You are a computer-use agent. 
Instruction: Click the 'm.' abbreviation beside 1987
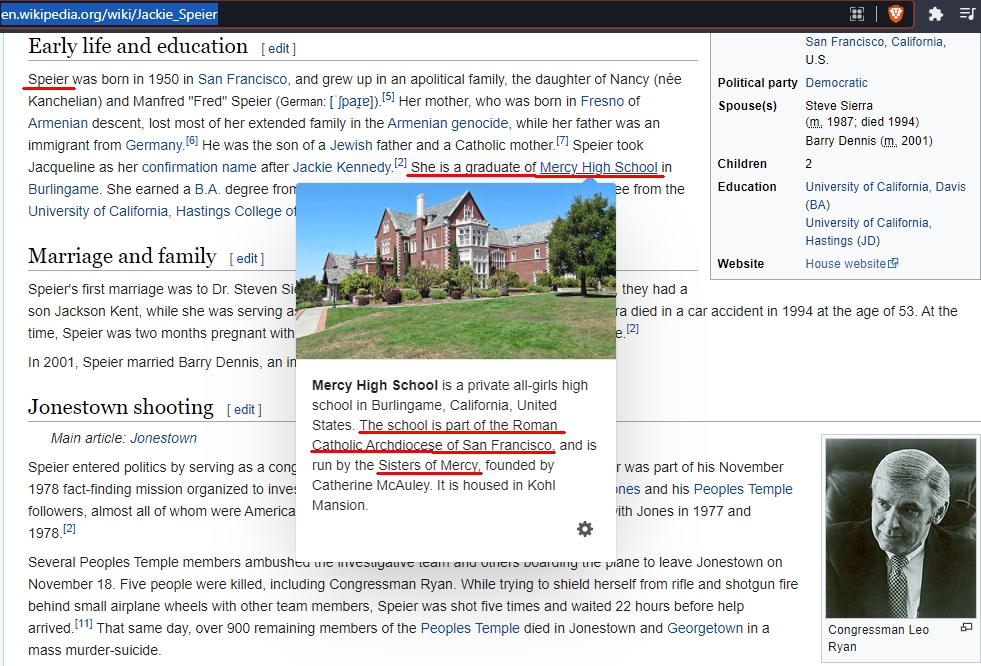(815, 122)
